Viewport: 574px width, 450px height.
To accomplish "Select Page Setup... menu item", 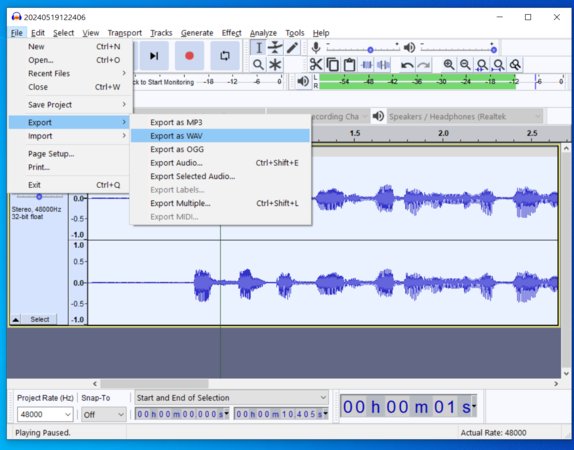I will click(x=69, y=154).
